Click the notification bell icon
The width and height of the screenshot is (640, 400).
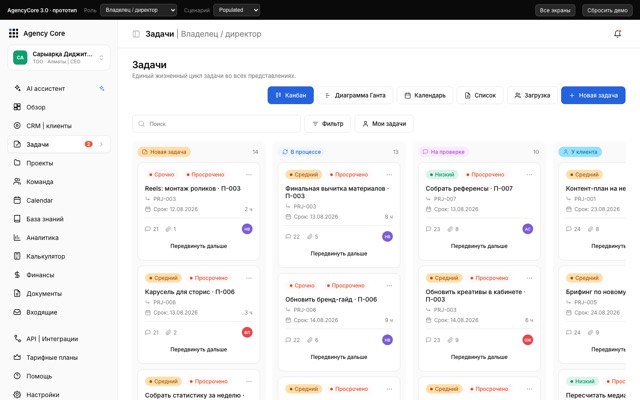click(x=617, y=34)
